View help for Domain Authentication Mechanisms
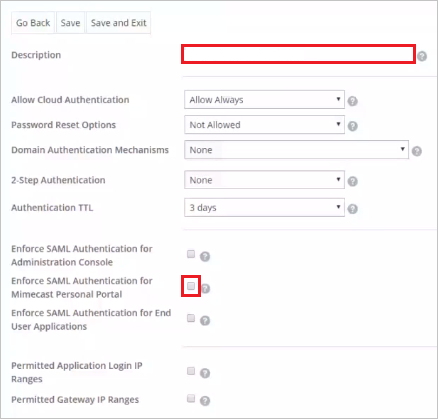This screenshot has height=419, width=438. coord(417,151)
